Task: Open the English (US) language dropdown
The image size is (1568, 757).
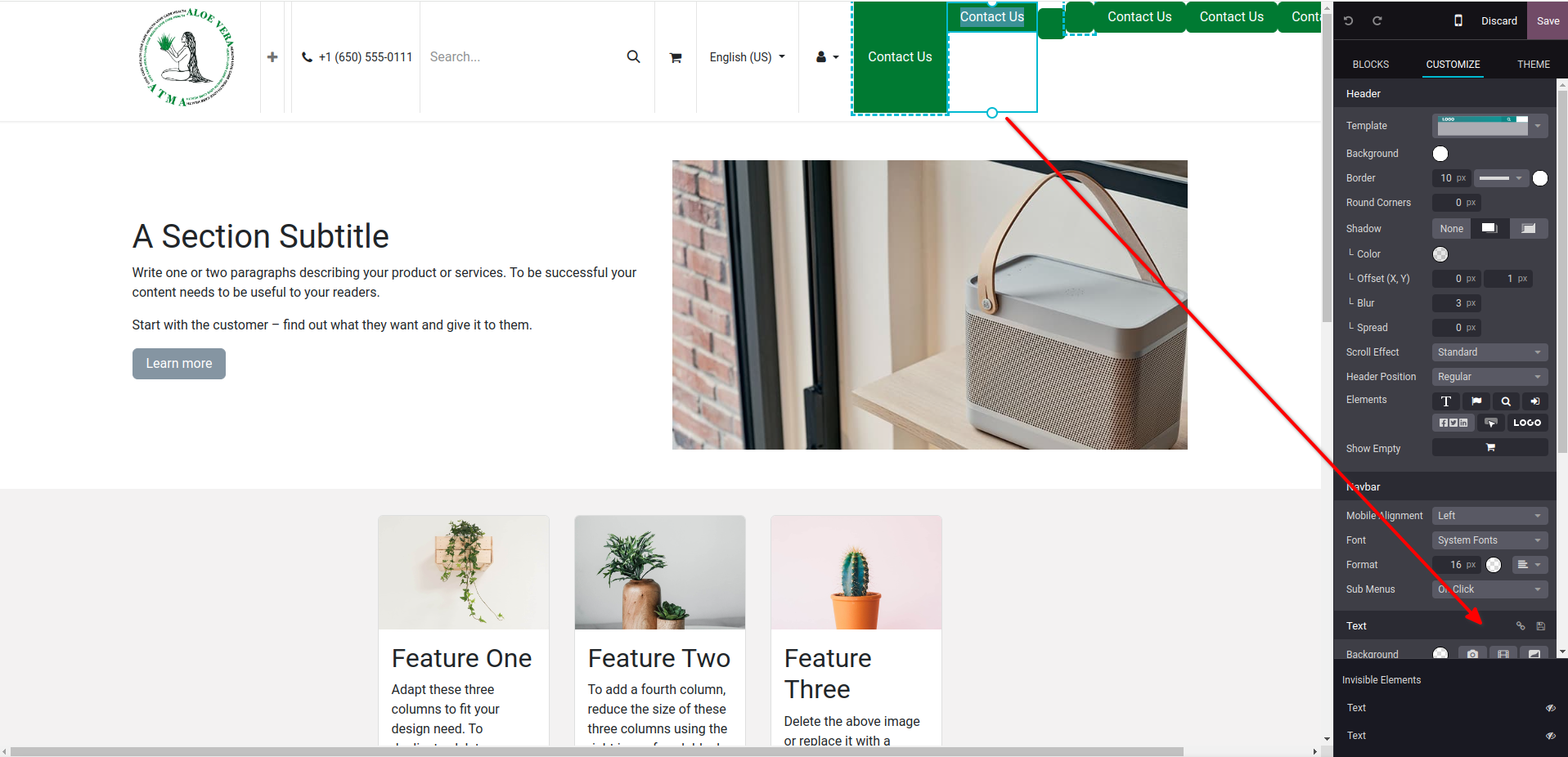Action: [x=747, y=57]
